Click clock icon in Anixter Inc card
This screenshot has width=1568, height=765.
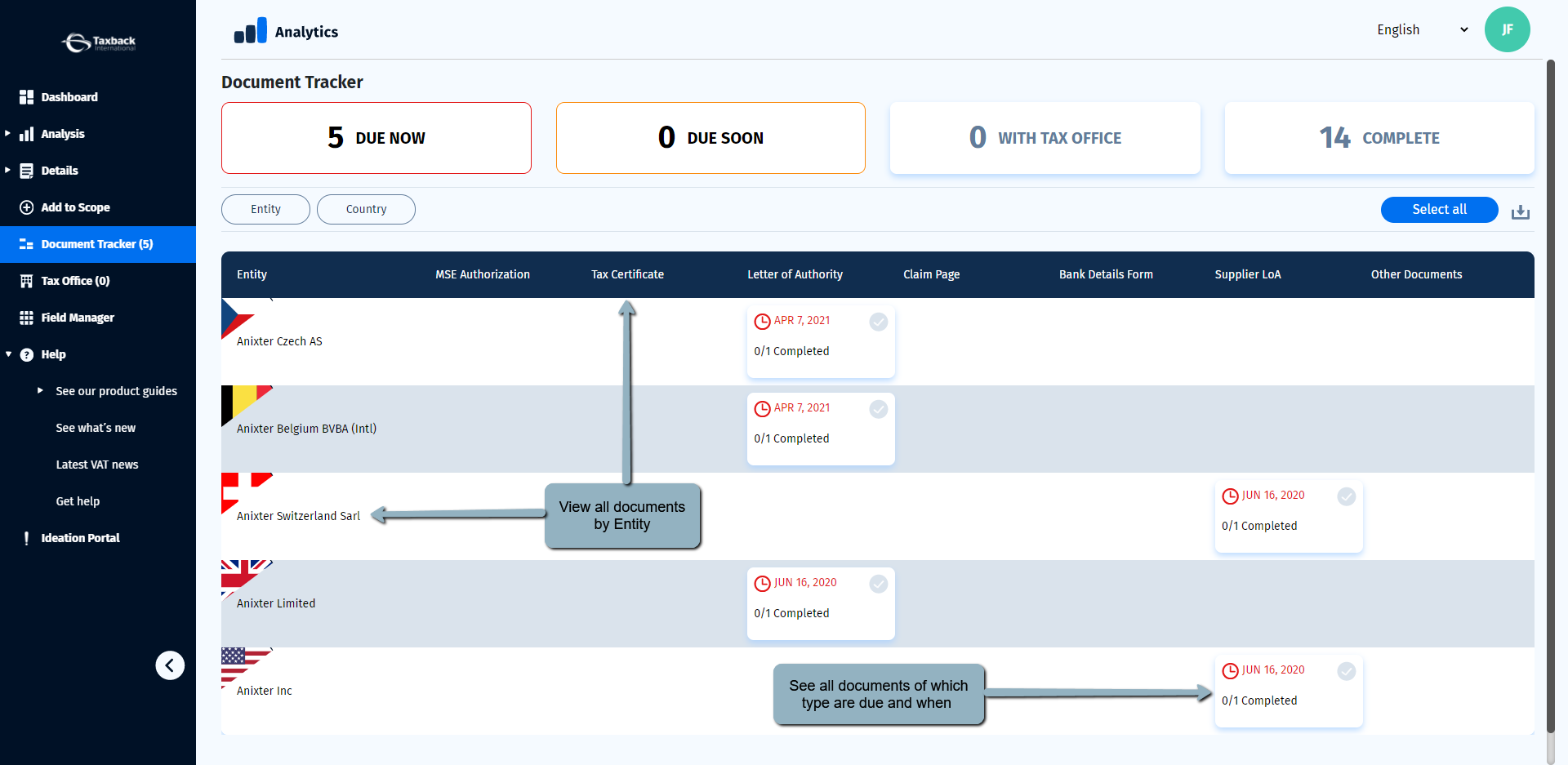pos(1230,671)
